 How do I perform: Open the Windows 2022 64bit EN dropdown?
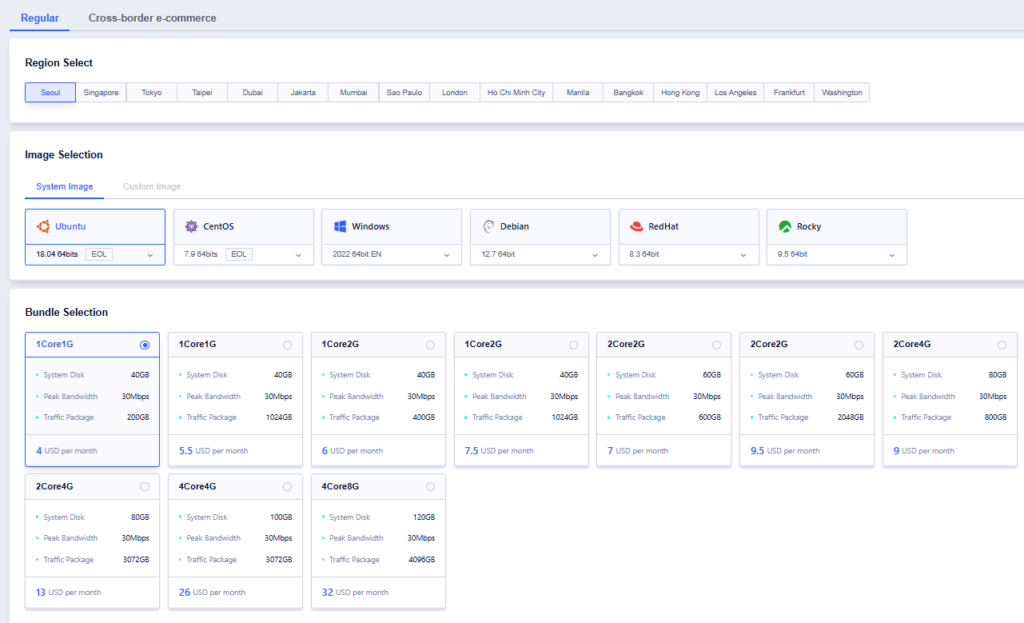(446, 255)
